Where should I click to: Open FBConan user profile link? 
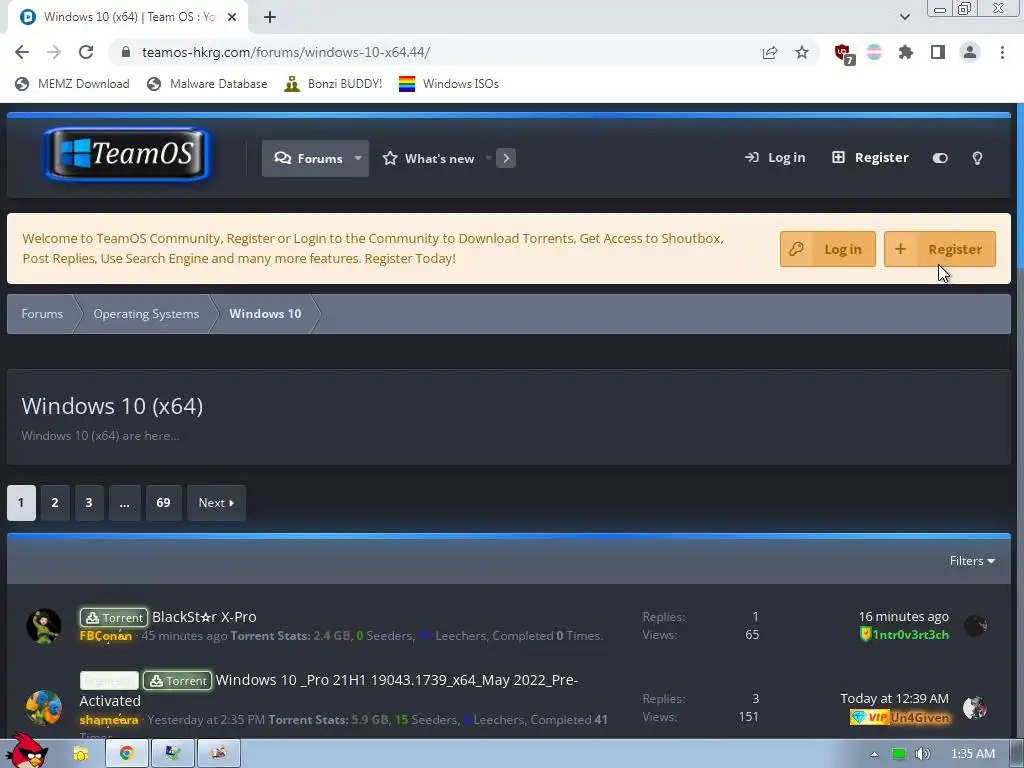point(106,635)
